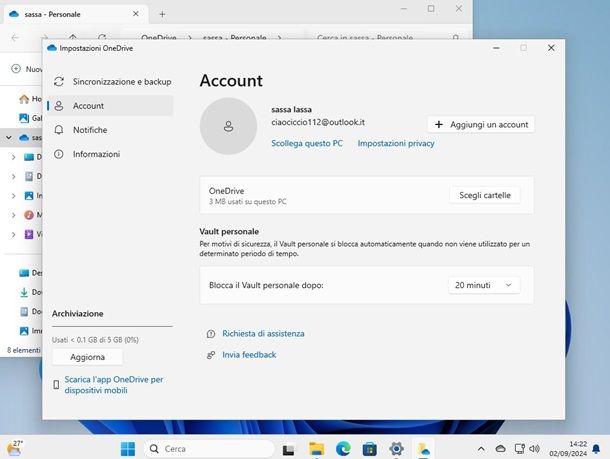Viewport: 610px width, 459px height.
Task: Click the sync arrows icon in sidebar
Action: [x=59, y=82]
